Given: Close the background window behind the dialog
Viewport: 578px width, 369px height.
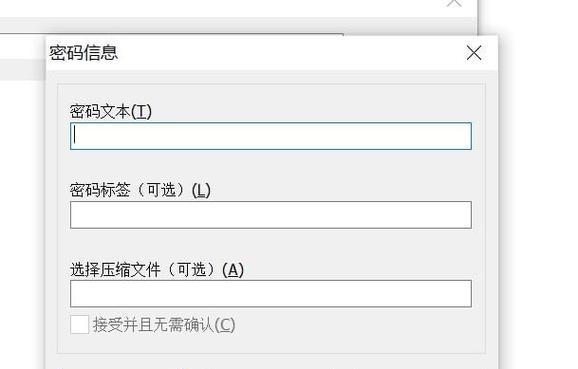Looking at the screenshot, I should pos(454,3).
